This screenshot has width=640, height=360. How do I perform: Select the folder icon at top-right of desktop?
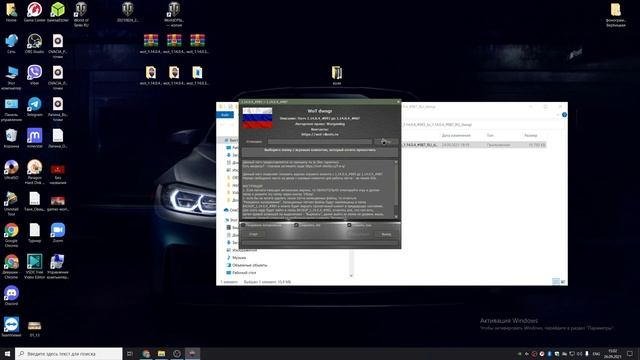[616, 15]
